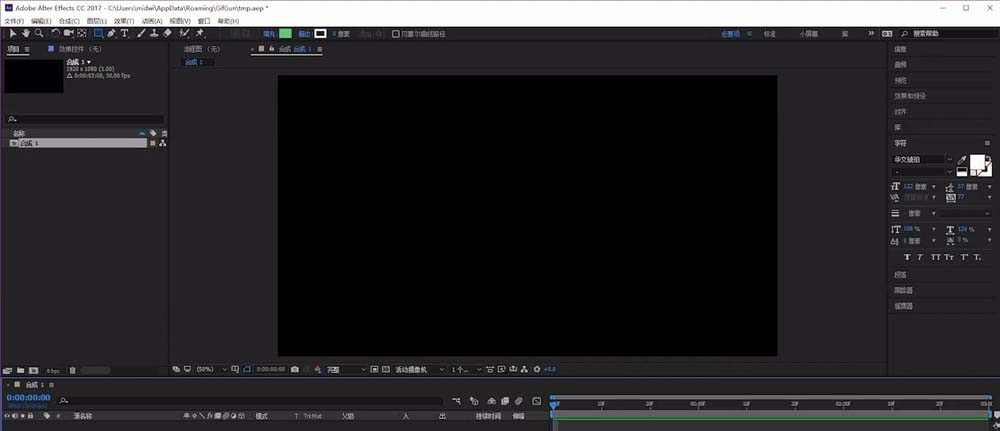Select the Pan Behind anchor point tool
1000x431 pixels.
[82, 33]
